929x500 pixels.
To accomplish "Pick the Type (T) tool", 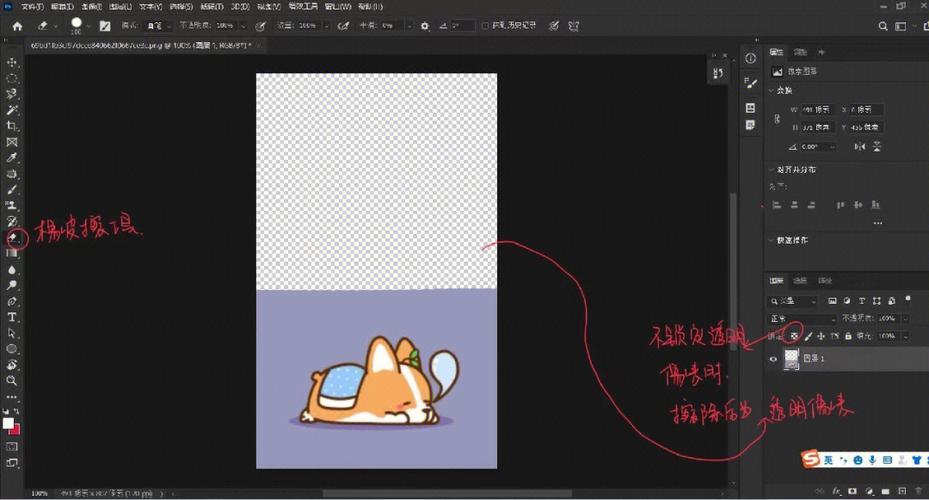I will tap(13, 316).
